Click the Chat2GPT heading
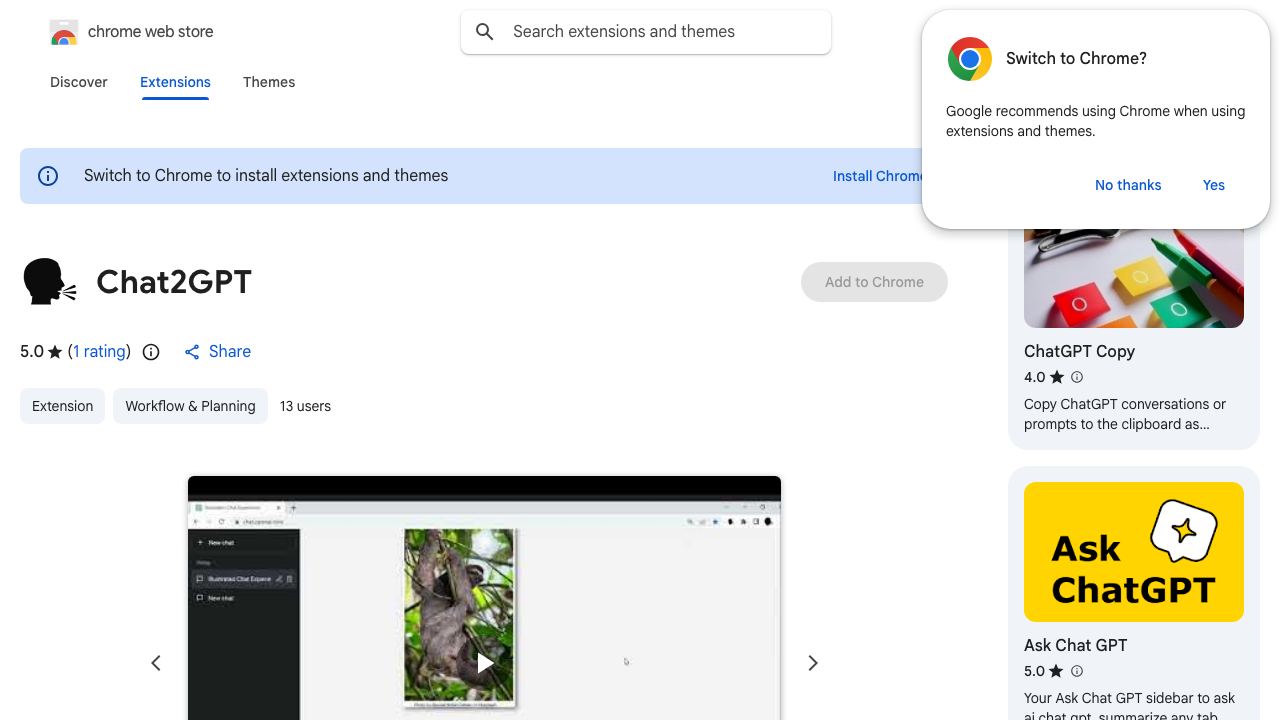 (174, 282)
